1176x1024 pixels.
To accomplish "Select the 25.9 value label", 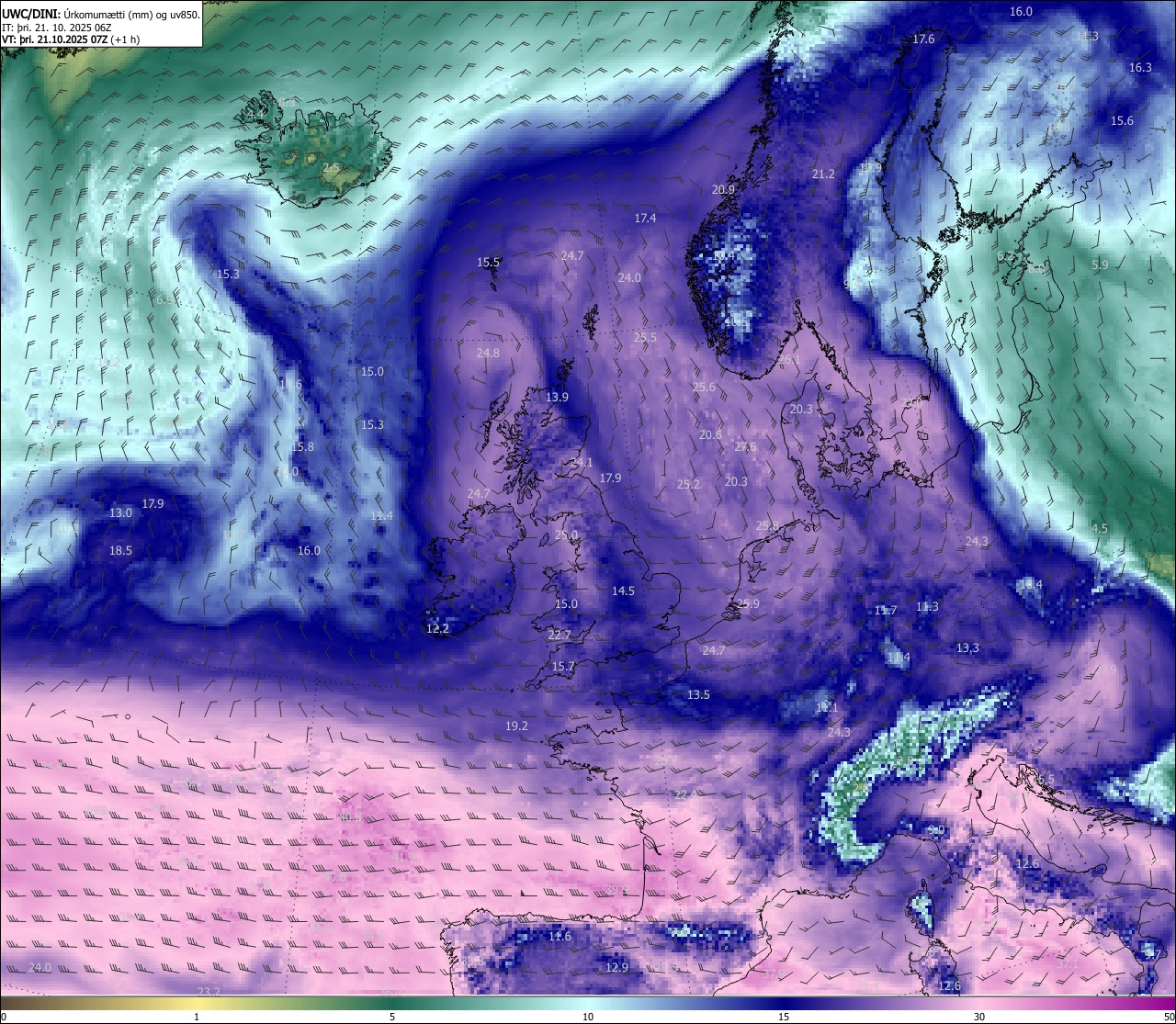I will (749, 603).
